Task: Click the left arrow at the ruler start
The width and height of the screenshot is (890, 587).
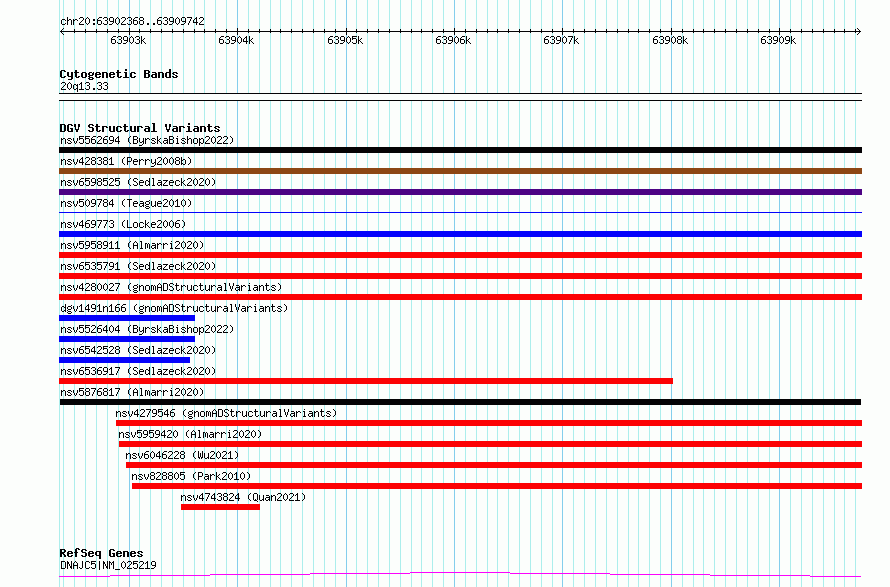Action: pyautogui.click(x=62, y=32)
